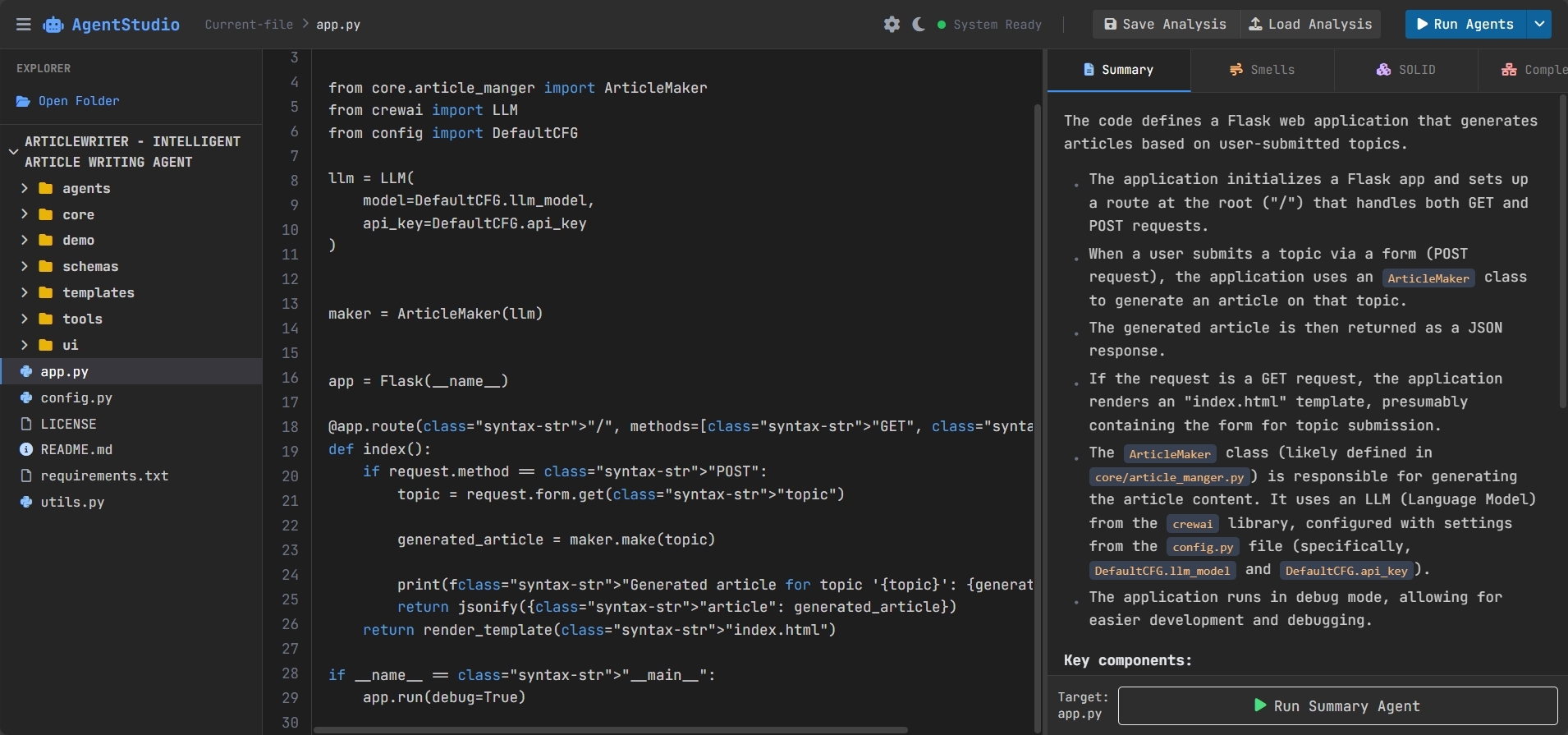Click the agents folder icon

tap(46, 188)
